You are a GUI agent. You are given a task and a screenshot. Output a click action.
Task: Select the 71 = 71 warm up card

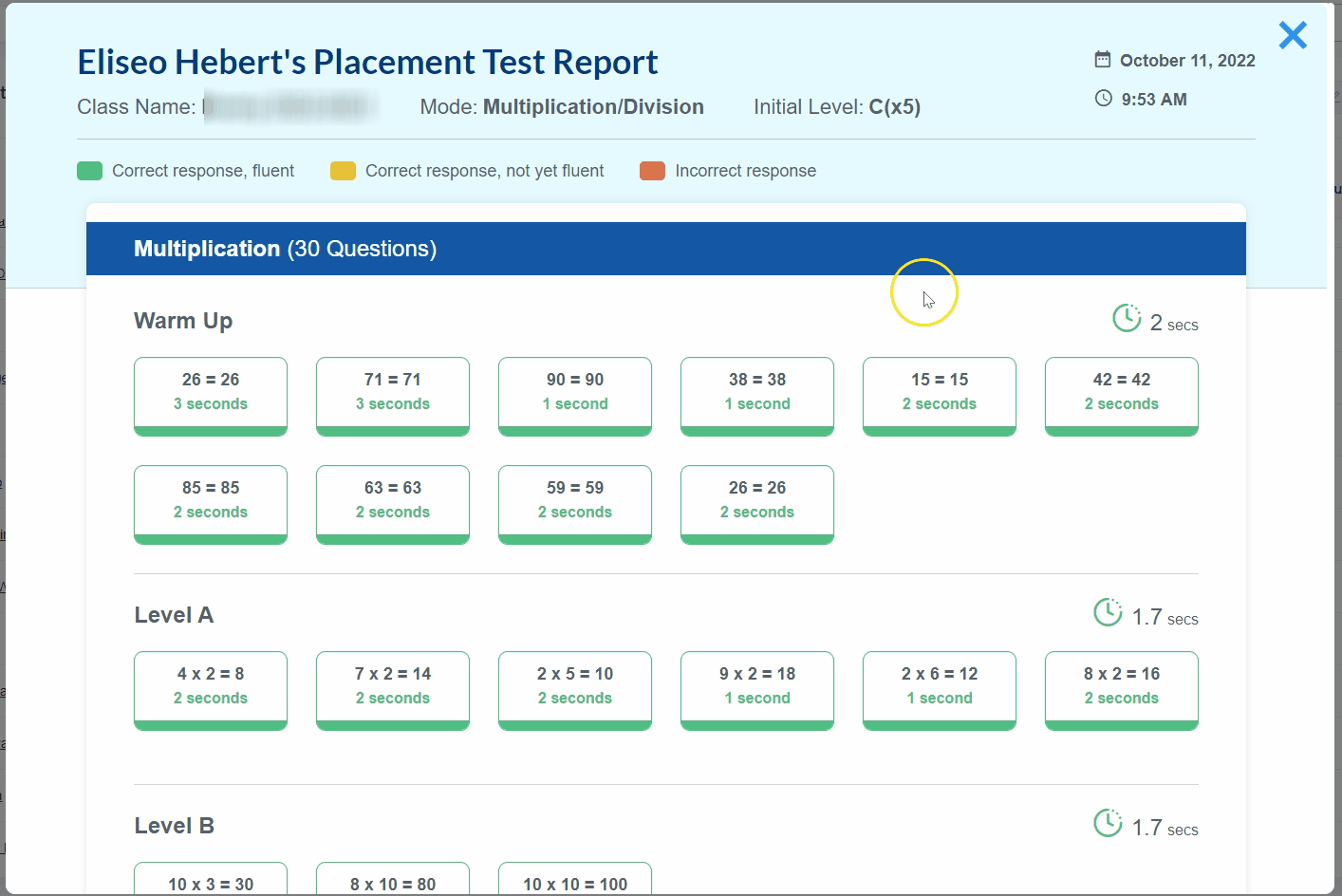(x=393, y=397)
